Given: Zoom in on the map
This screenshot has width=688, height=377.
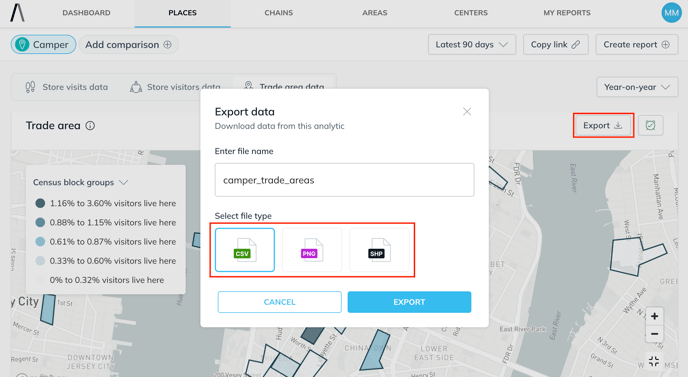Looking at the screenshot, I should click(x=654, y=316).
